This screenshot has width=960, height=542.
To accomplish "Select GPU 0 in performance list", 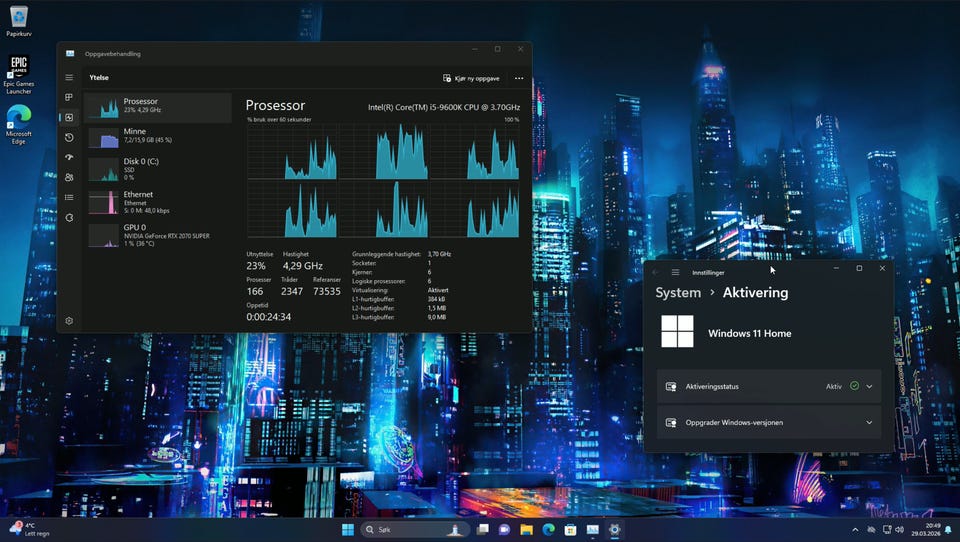I will [x=158, y=235].
